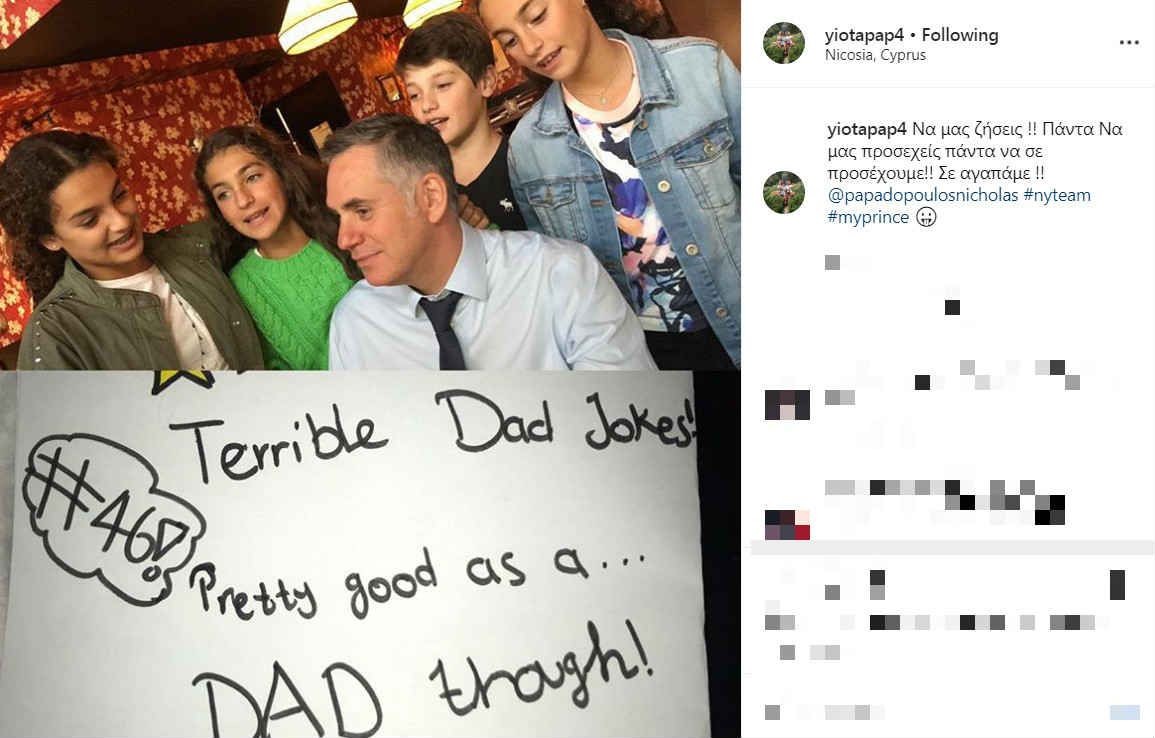
Task: Open the @papadopoulosnicholas mention
Action: [x=923, y=195]
